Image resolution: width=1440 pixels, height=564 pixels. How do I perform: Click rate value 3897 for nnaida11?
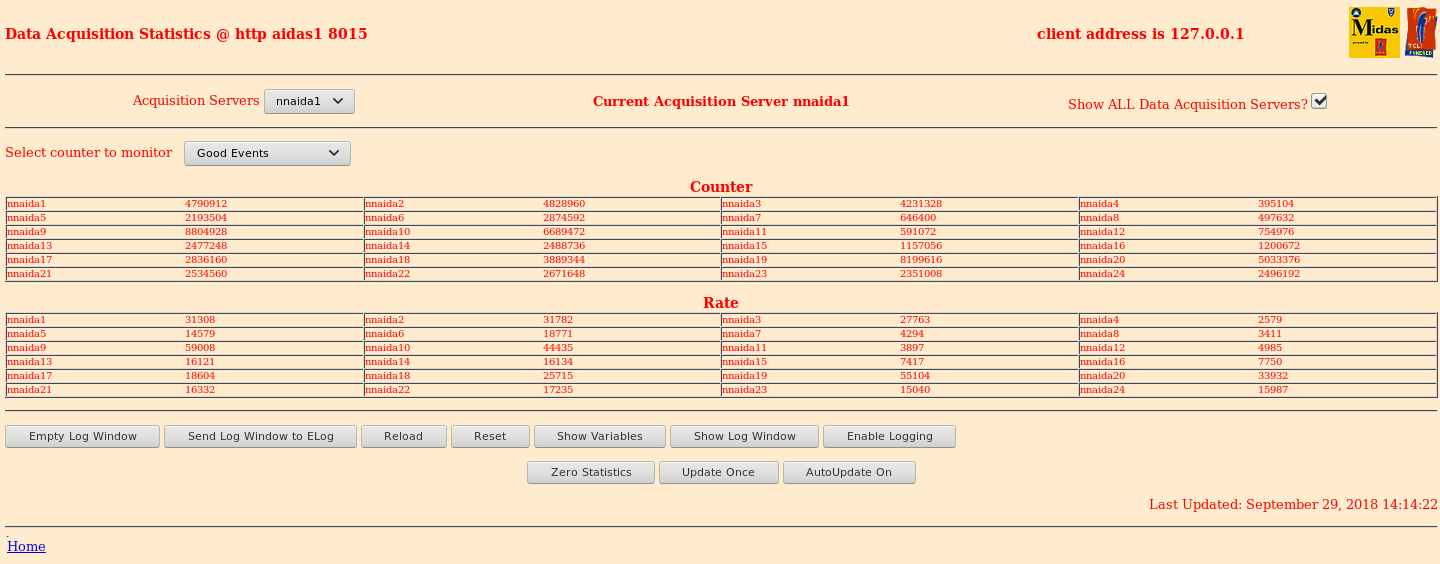click(x=912, y=348)
